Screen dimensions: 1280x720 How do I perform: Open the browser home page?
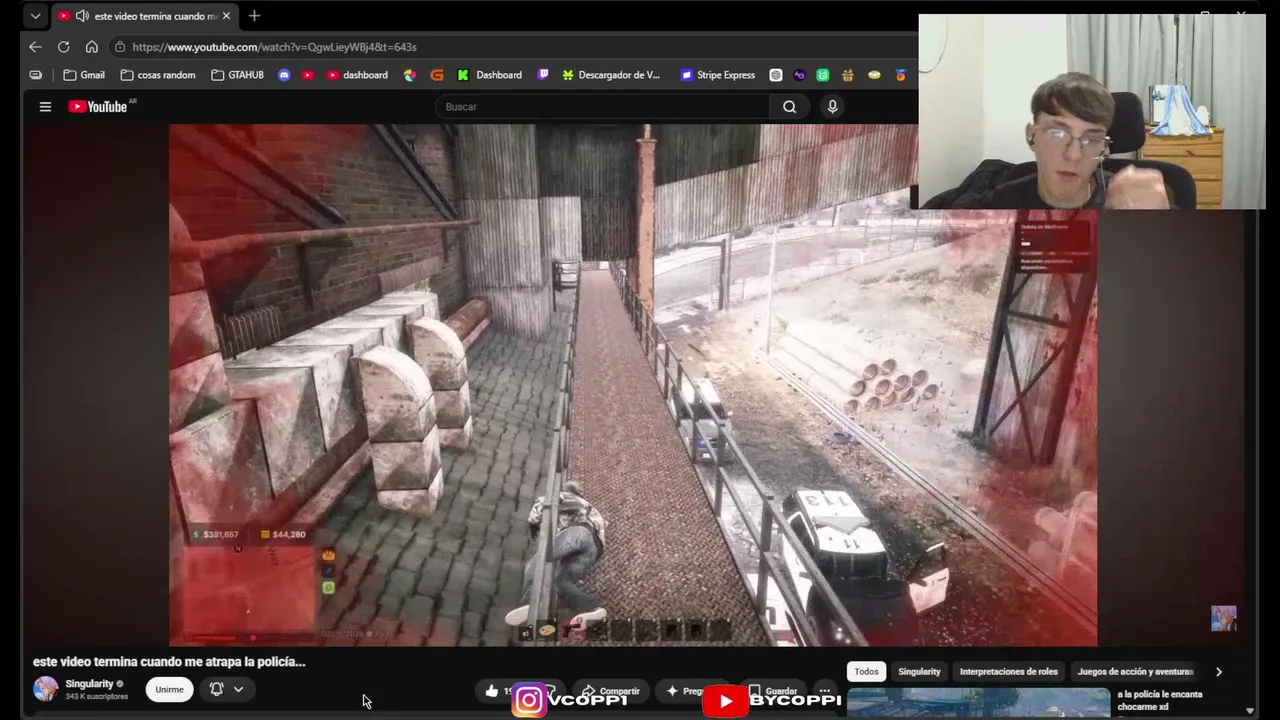point(91,47)
